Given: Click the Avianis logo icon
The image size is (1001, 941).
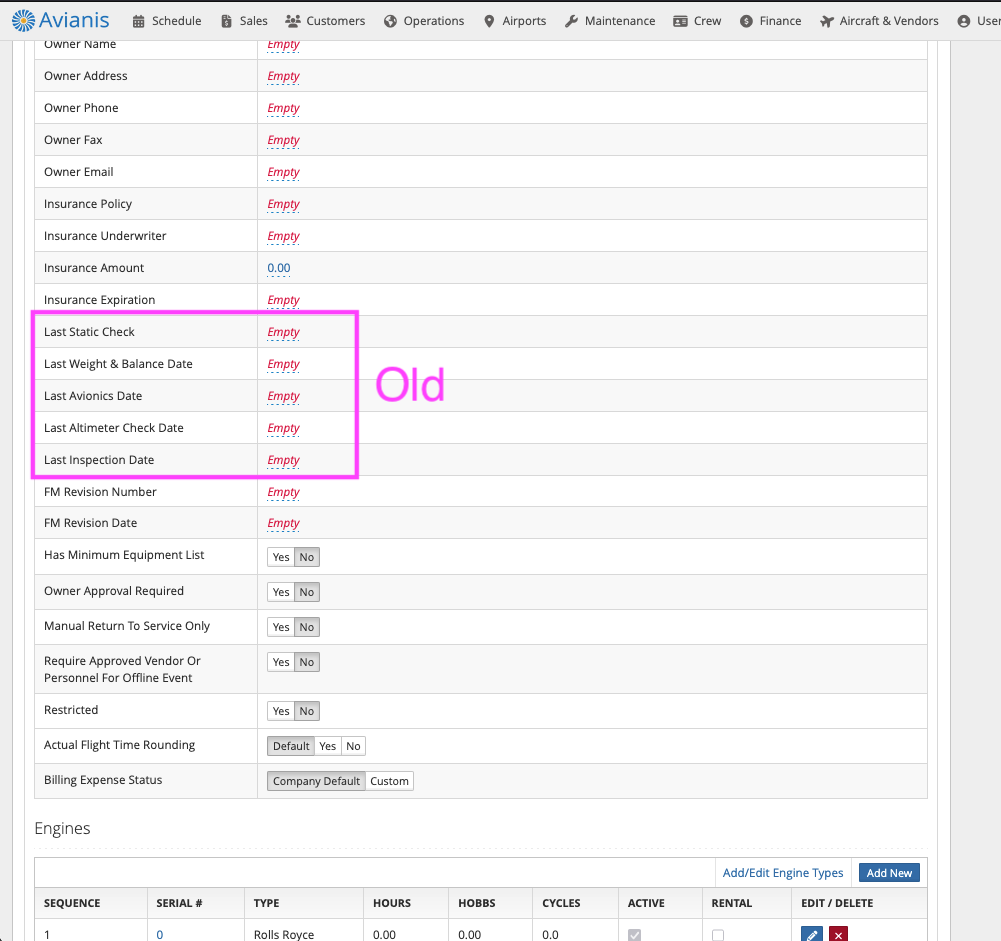Looking at the screenshot, I should [24, 19].
